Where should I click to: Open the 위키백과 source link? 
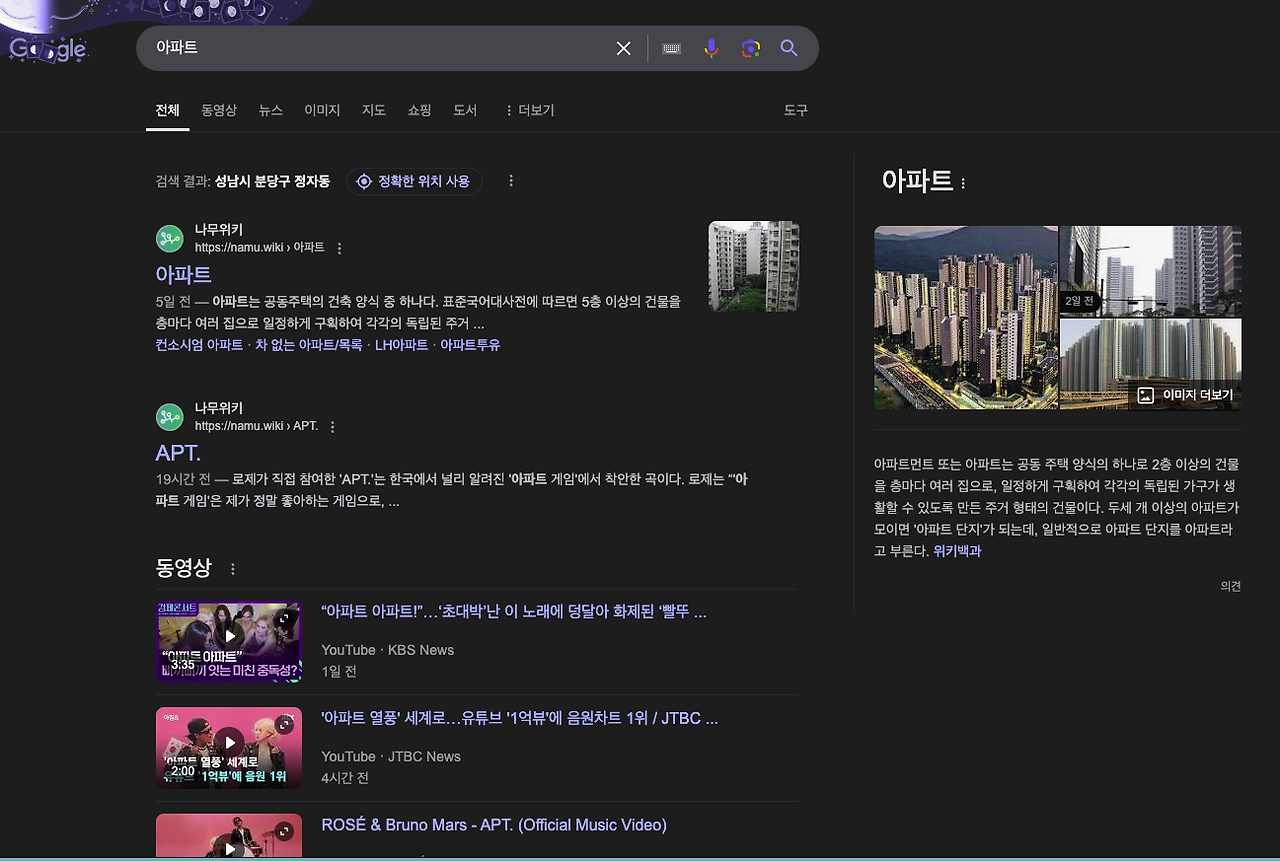957,551
